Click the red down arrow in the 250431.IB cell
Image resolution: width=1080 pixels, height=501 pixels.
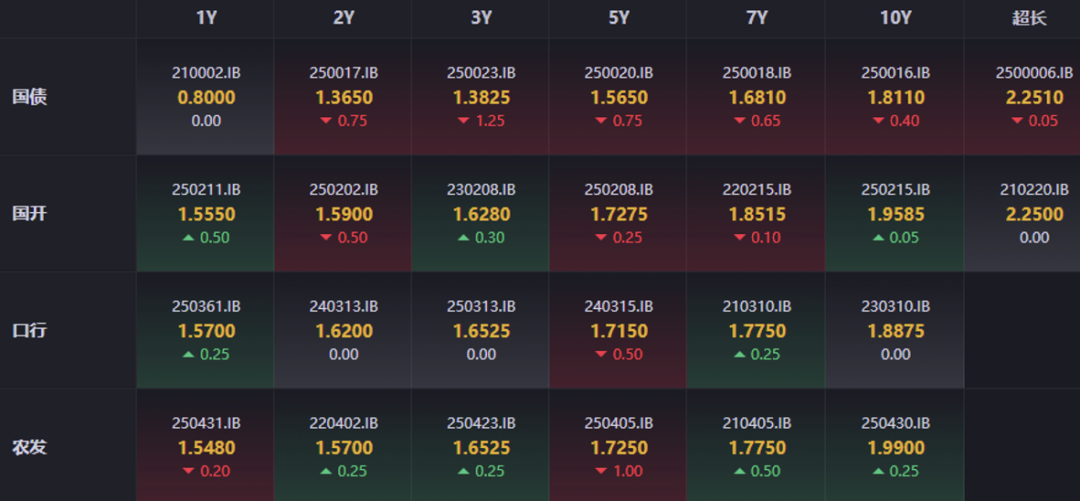(x=187, y=472)
